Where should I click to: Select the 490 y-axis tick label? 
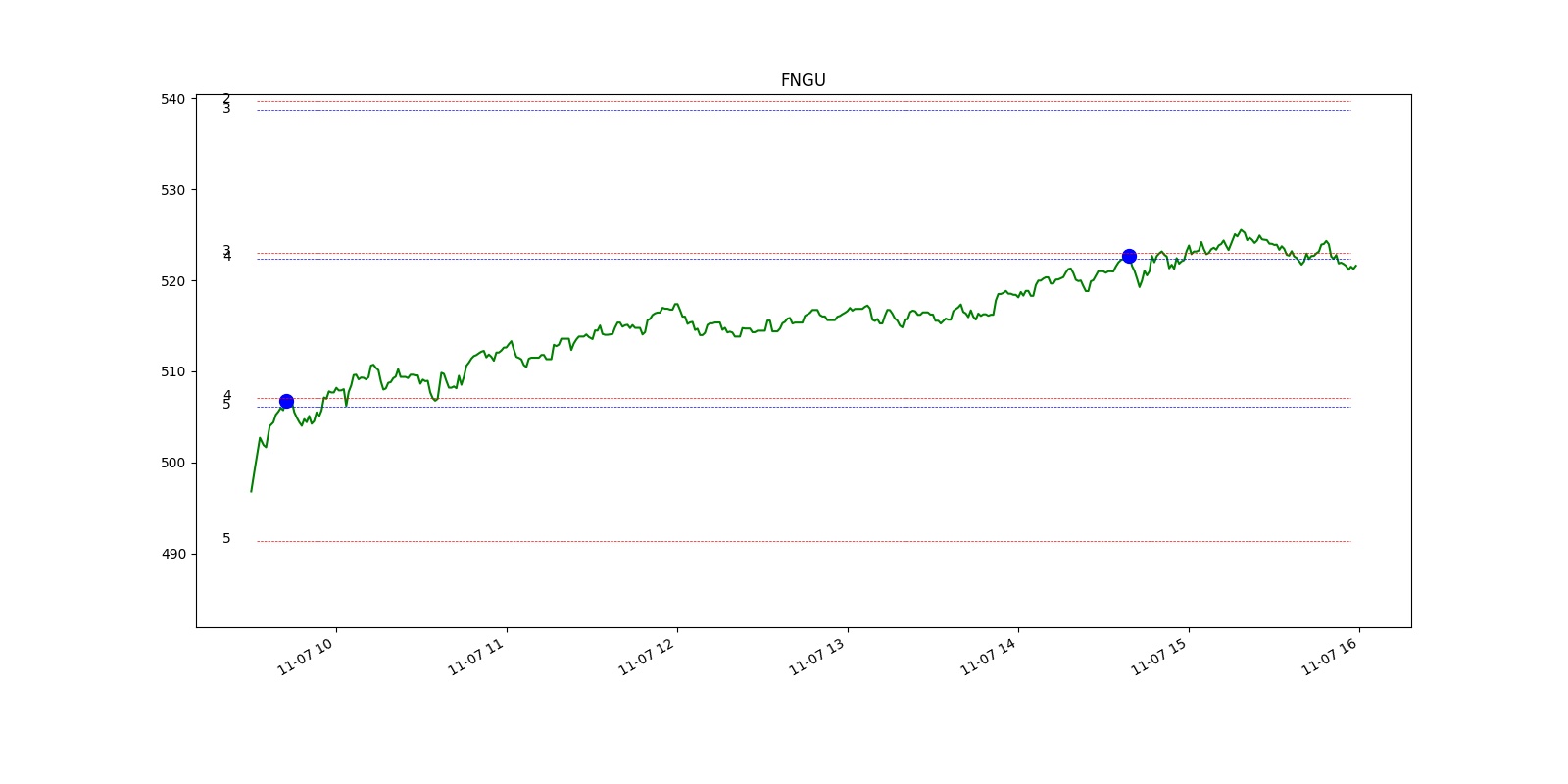click(172, 554)
